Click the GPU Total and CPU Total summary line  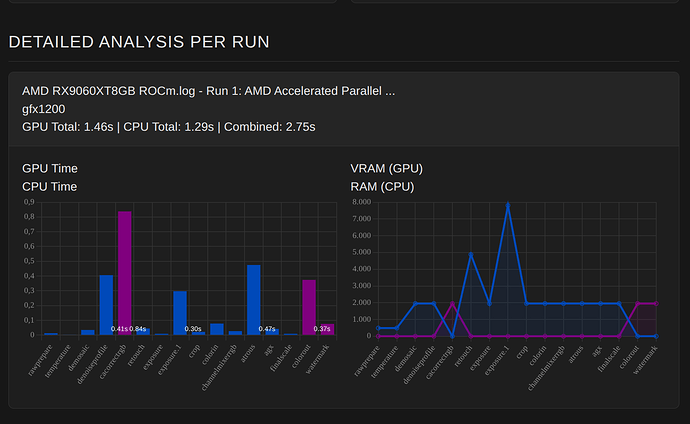[169, 127]
